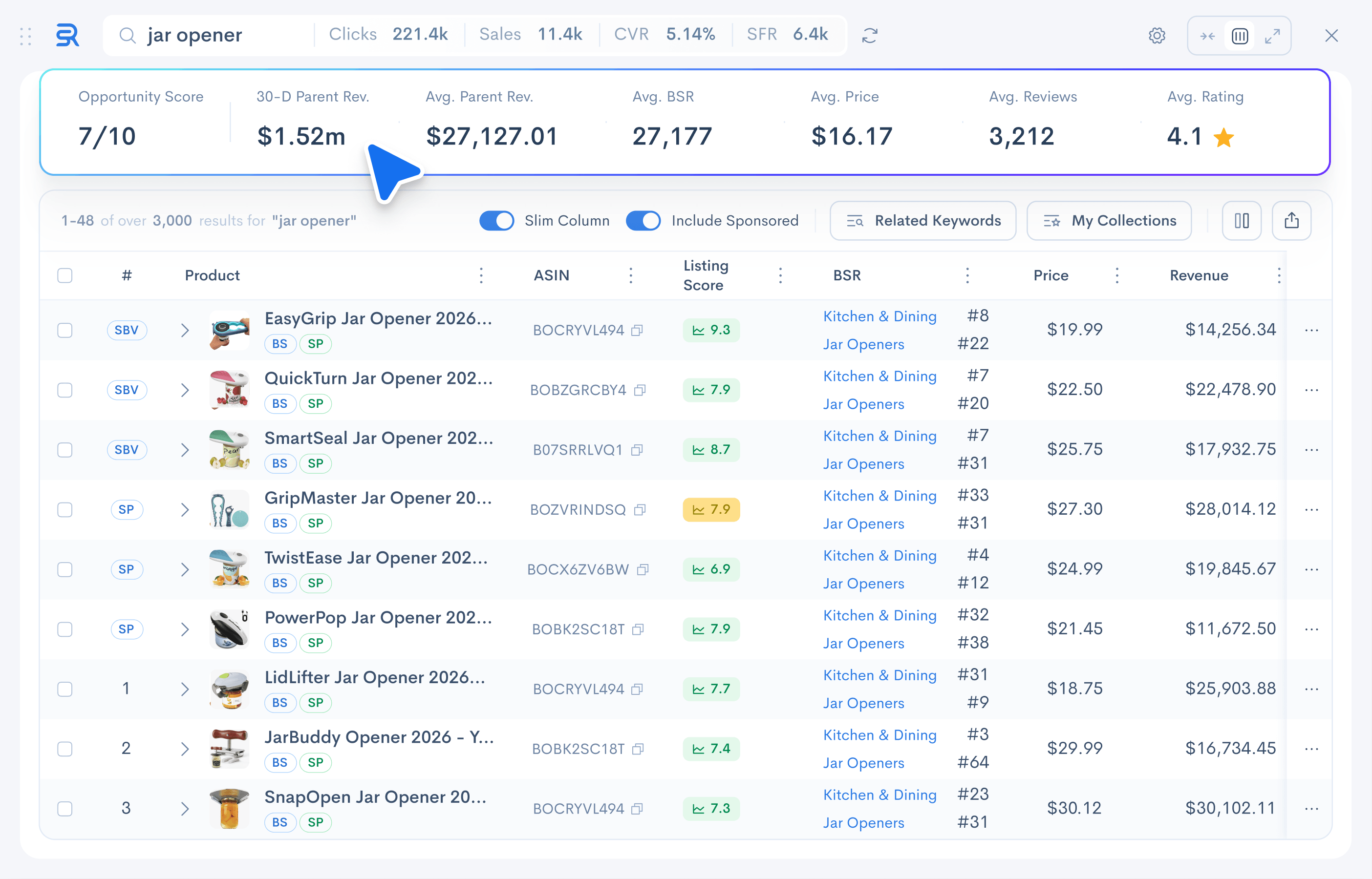
Task: Expand the QuickTurn Jar Opener row
Action: tap(184, 390)
